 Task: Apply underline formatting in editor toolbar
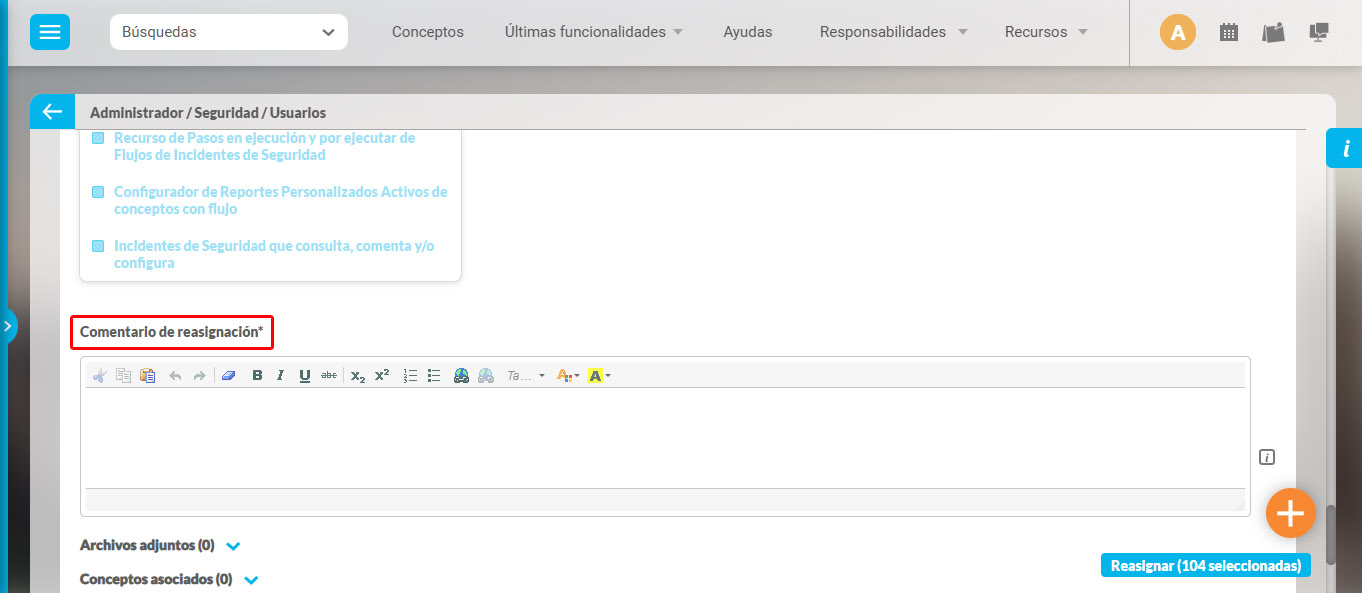[305, 376]
